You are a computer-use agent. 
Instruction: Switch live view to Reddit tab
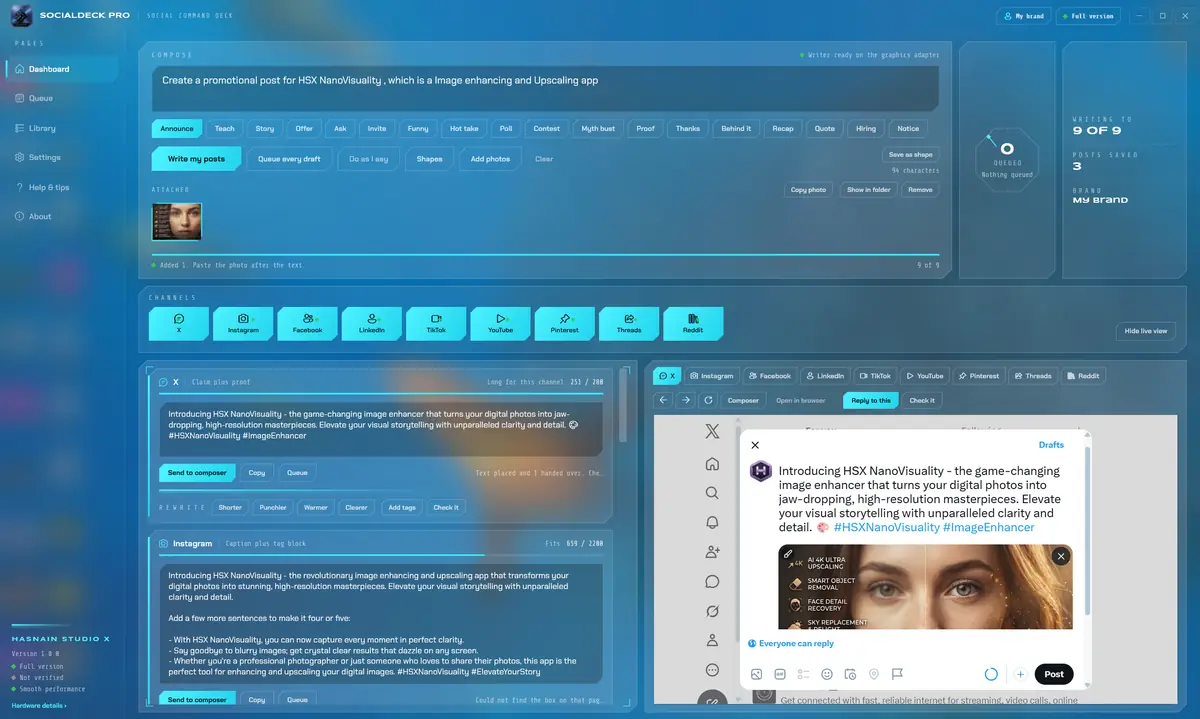(1083, 376)
